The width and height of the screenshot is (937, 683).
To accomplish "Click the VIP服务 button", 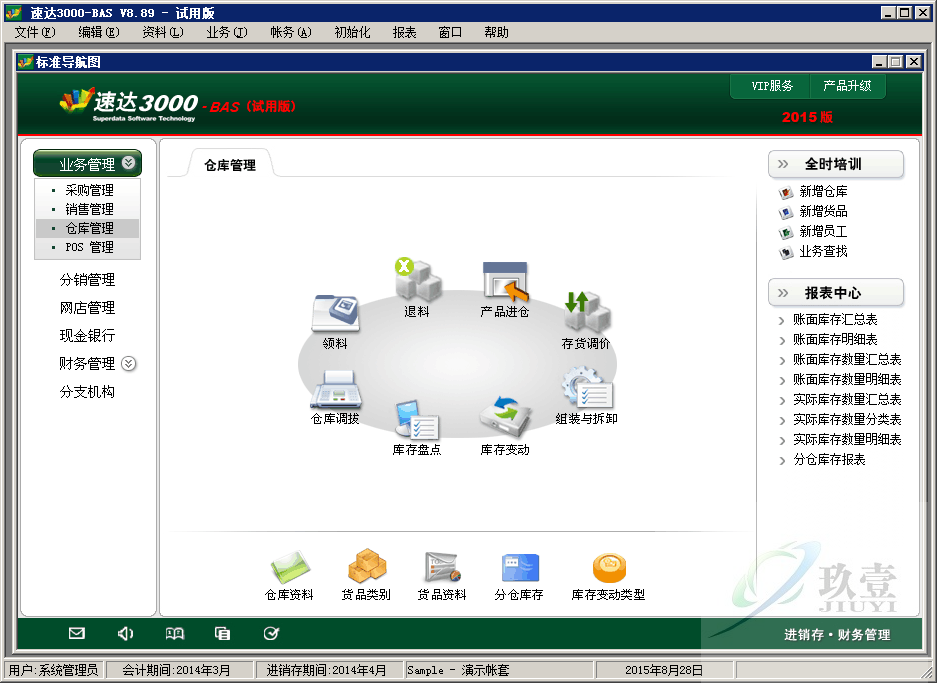I will 772,86.
